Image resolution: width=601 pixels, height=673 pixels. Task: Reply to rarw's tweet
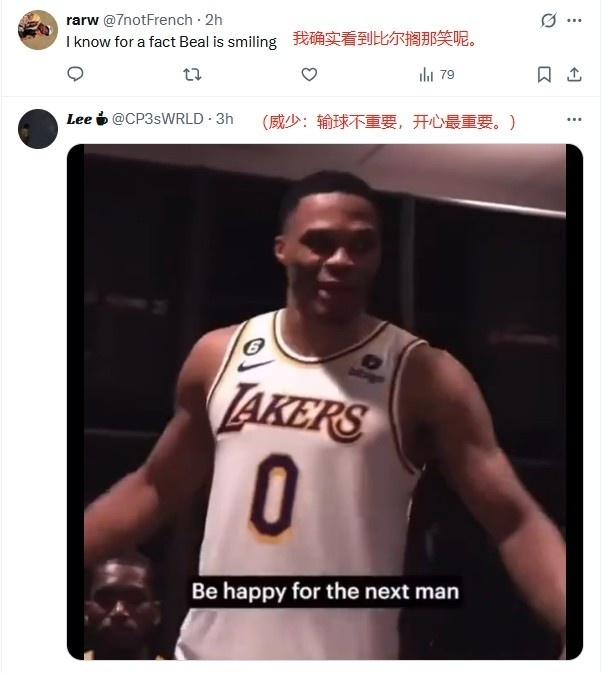click(75, 74)
